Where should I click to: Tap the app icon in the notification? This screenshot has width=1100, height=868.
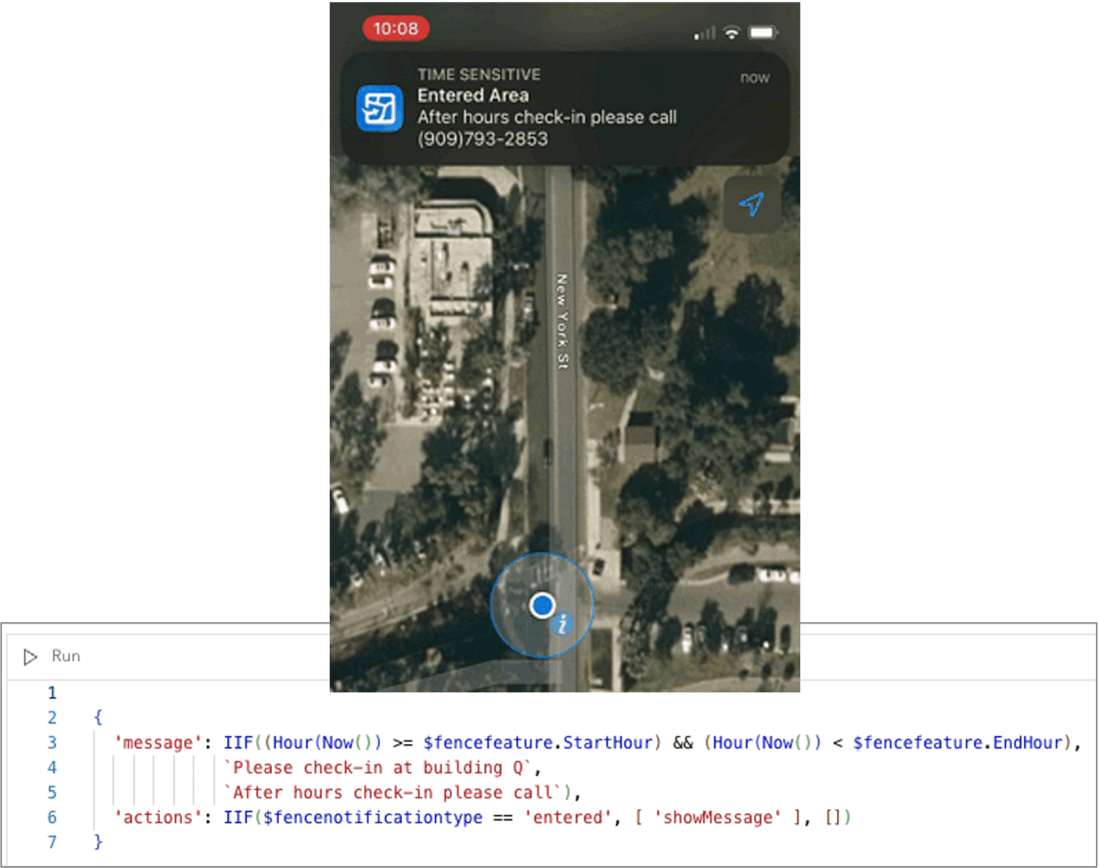380,108
